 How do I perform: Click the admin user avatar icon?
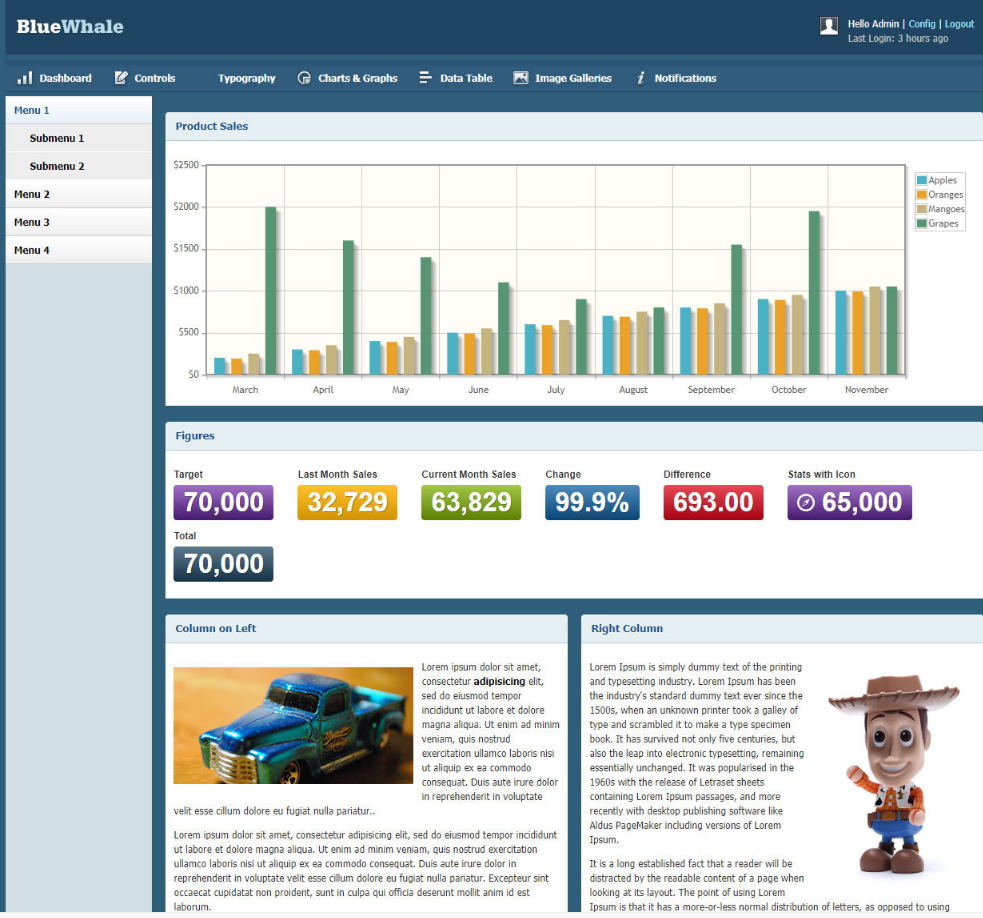point(829,26)
